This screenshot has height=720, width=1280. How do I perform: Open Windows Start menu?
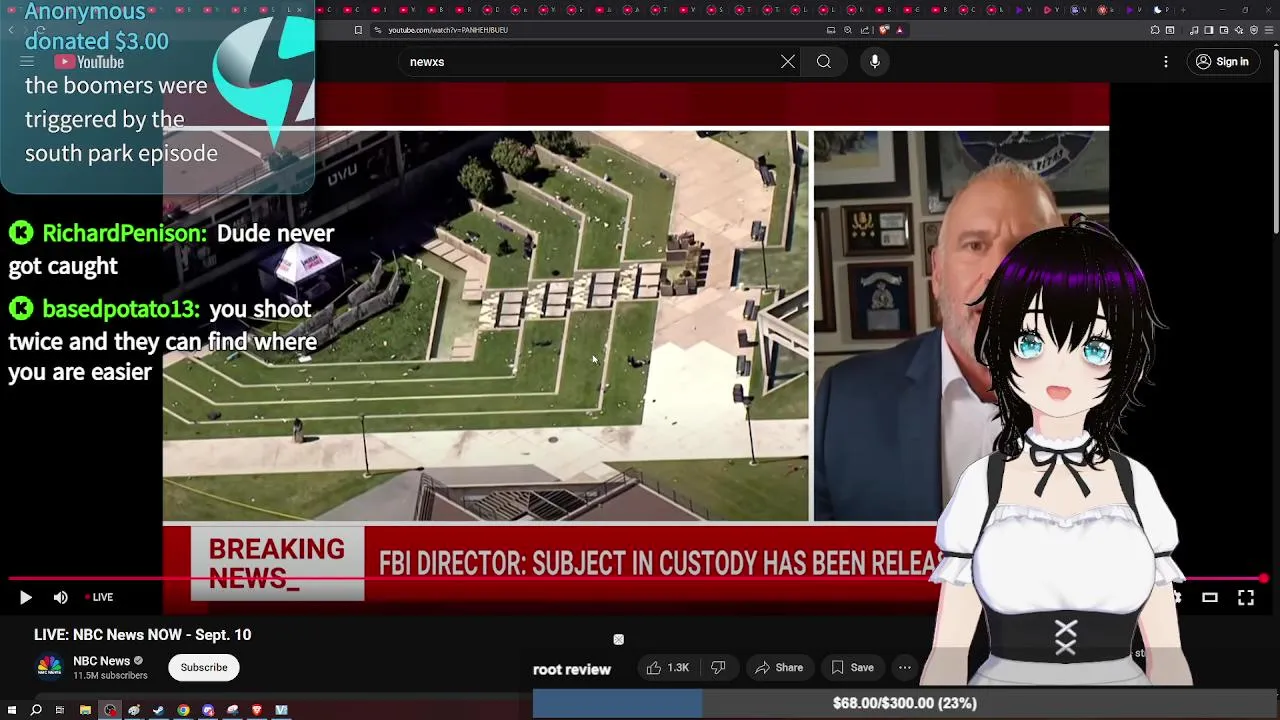12,710
